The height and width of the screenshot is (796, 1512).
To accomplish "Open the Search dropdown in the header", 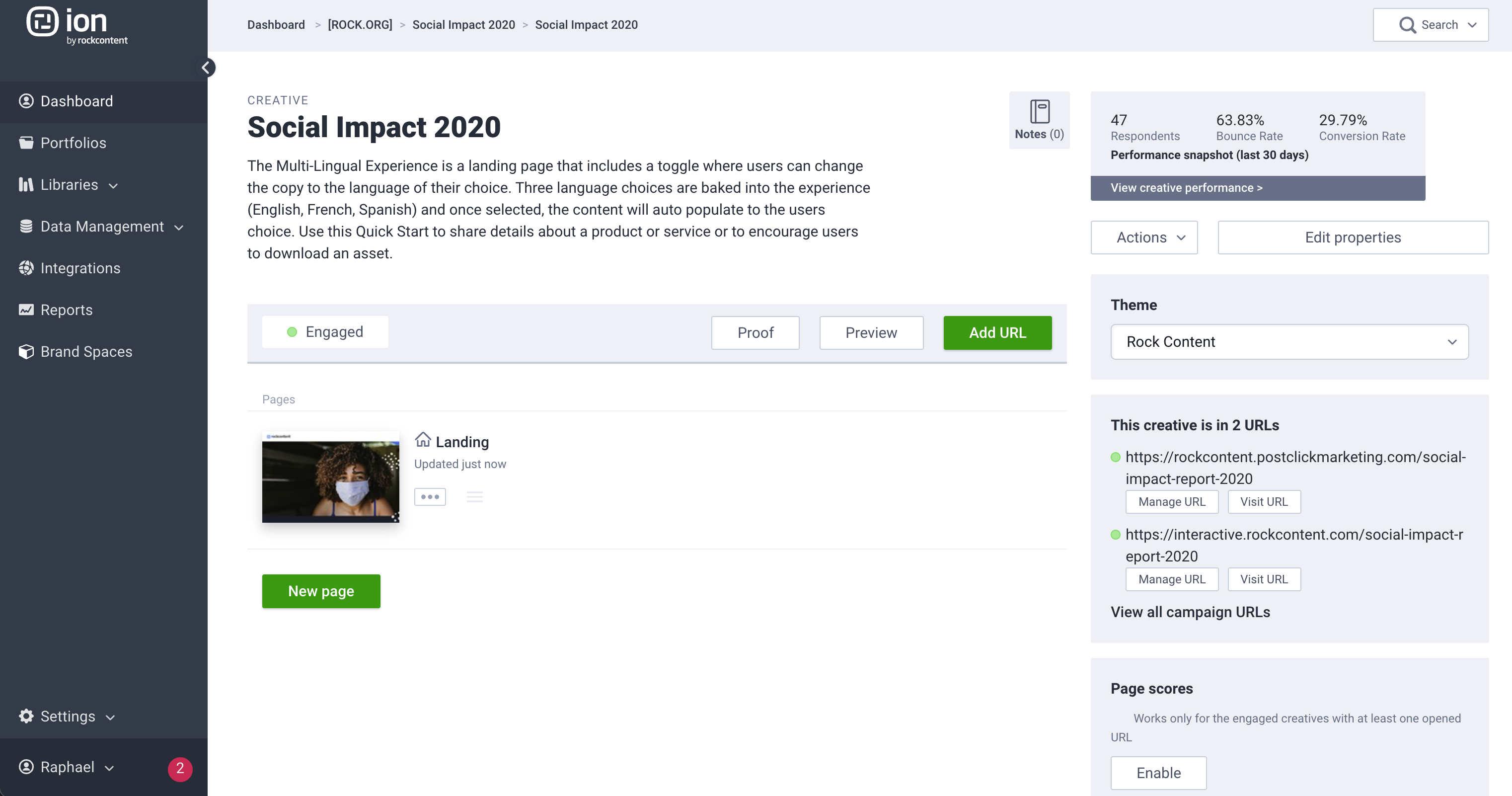I will coord(1430,25).
